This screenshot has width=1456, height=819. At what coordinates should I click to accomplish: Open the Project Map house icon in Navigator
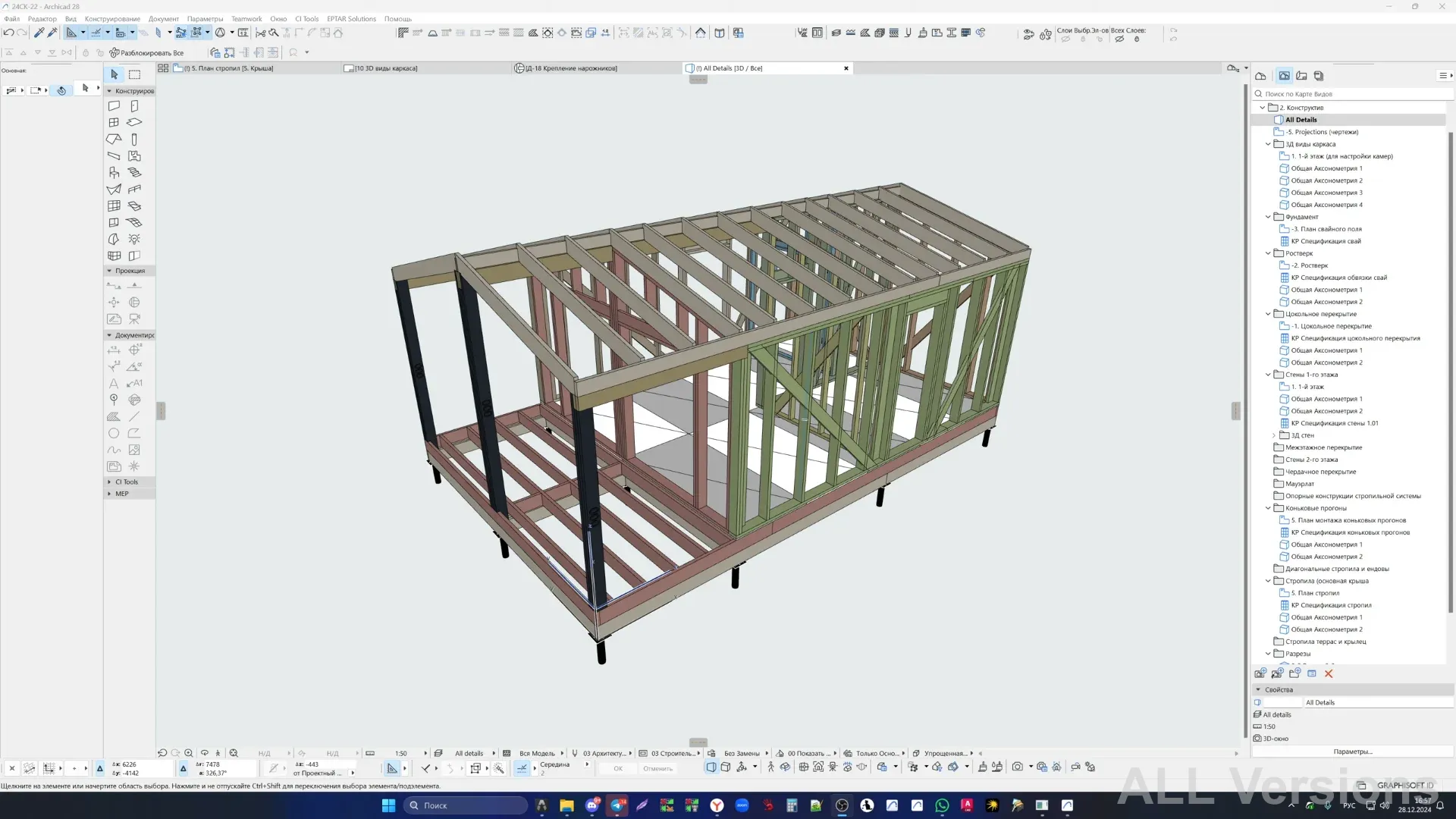pos(1260,76)
